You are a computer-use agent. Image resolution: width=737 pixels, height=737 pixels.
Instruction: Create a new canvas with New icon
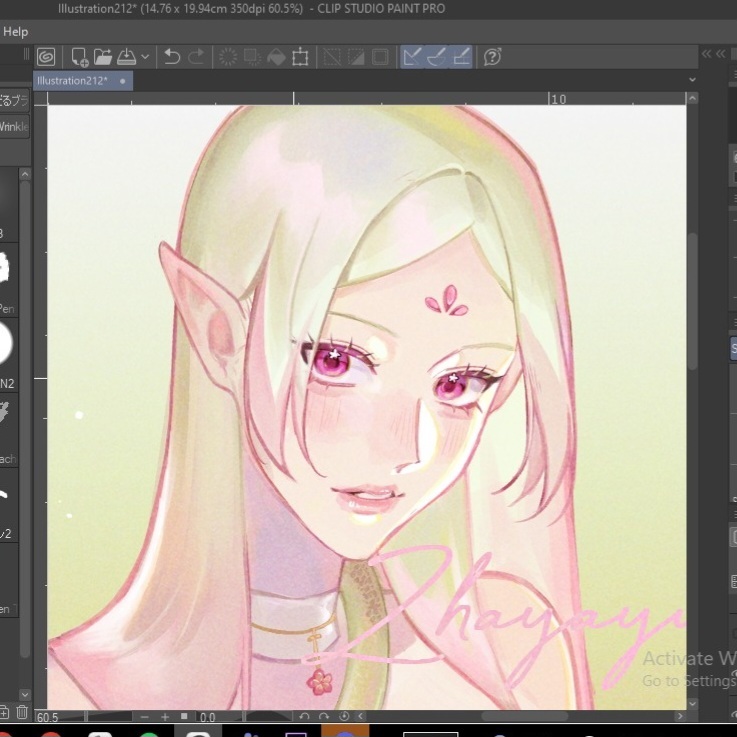(79, 57)
